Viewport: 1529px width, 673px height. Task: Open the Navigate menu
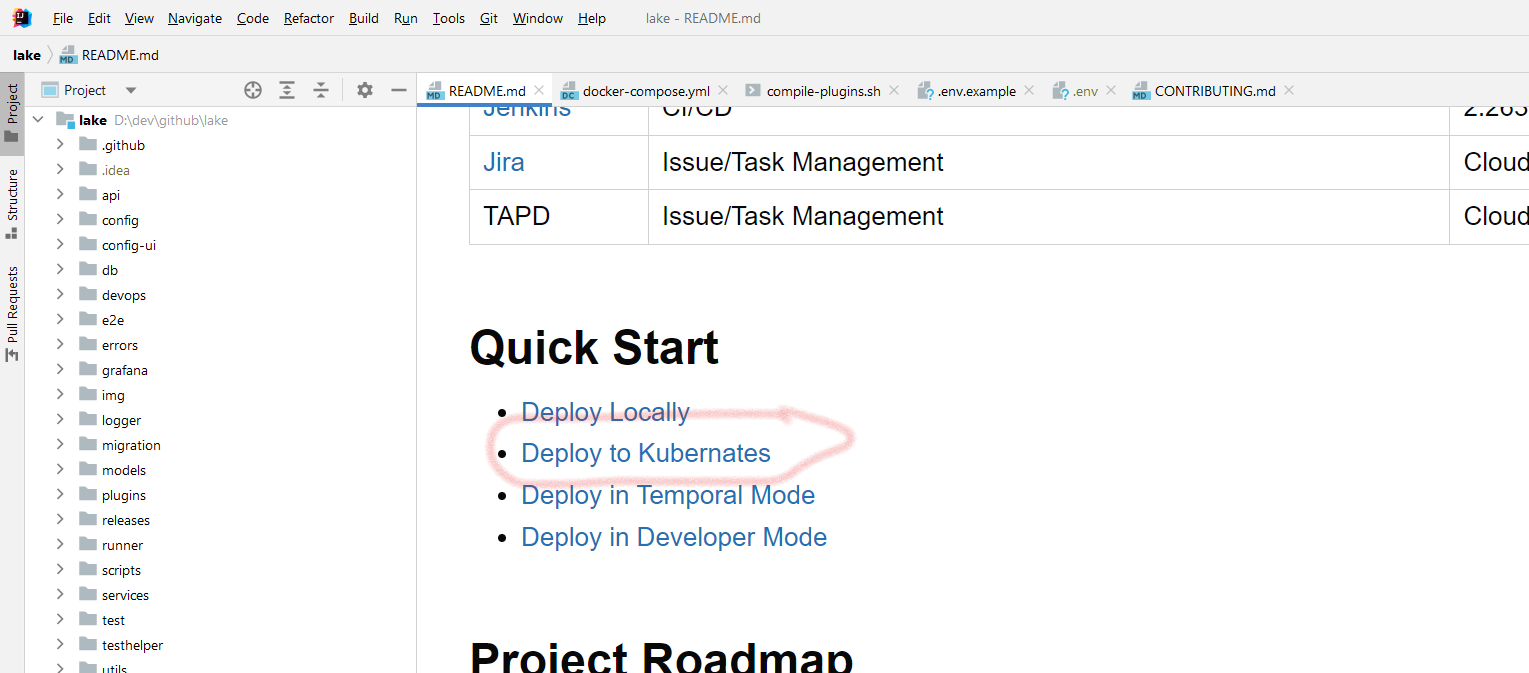[195, 18]
